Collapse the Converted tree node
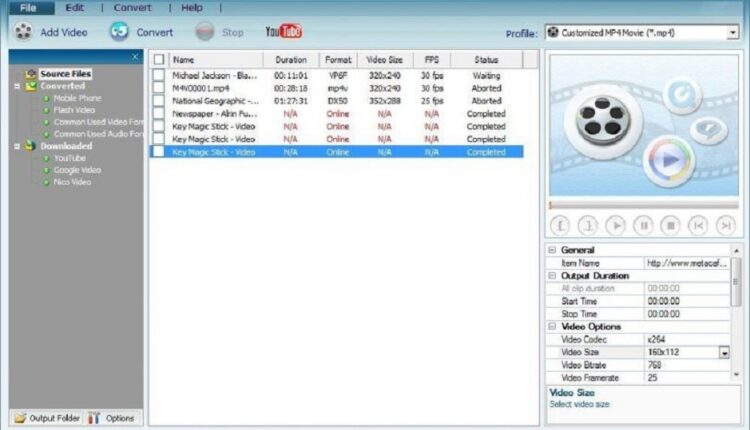Image resolution: width=750 pixels, height=430 pixels. pos(17,86)
